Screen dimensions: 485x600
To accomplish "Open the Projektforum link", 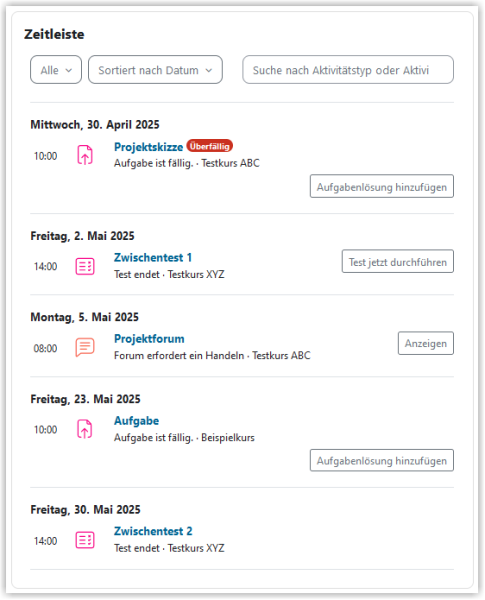I will pyautogui.click(x=149, y=339).
